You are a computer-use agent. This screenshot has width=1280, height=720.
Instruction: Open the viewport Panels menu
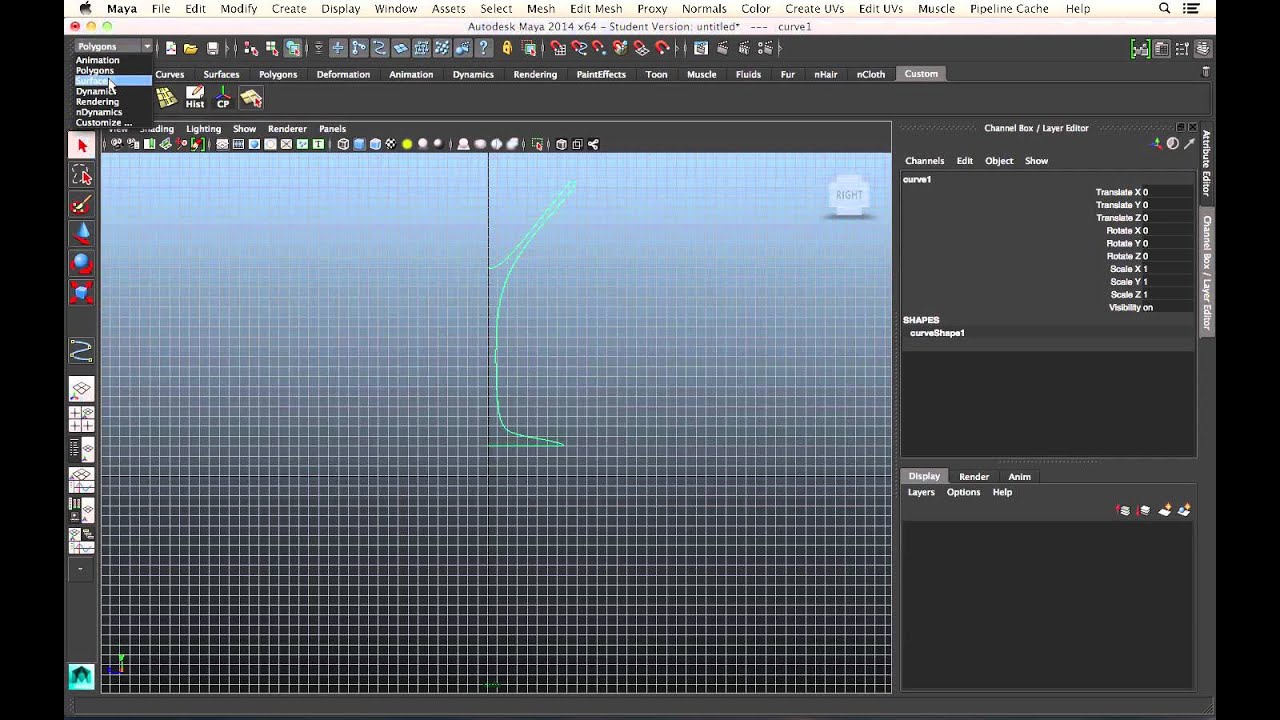(x=332, y=129)
